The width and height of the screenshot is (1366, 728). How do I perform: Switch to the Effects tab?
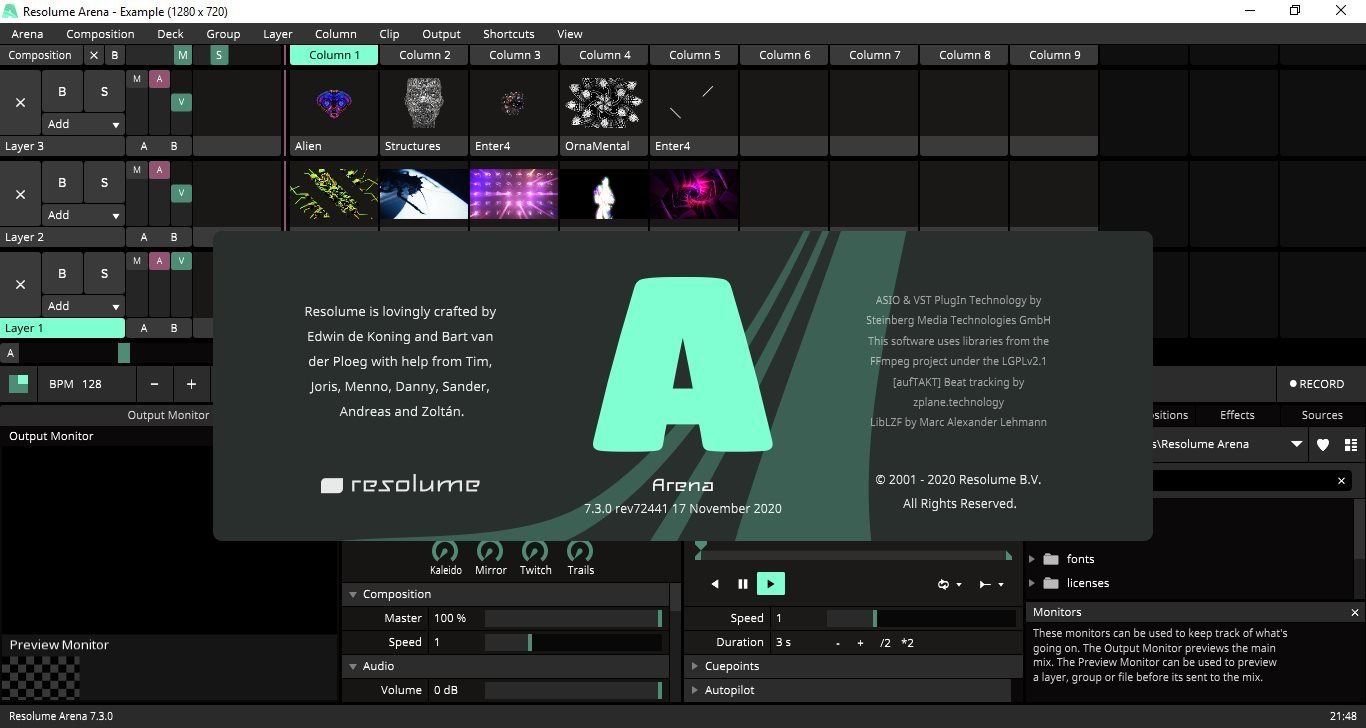tap(1237, 415)
